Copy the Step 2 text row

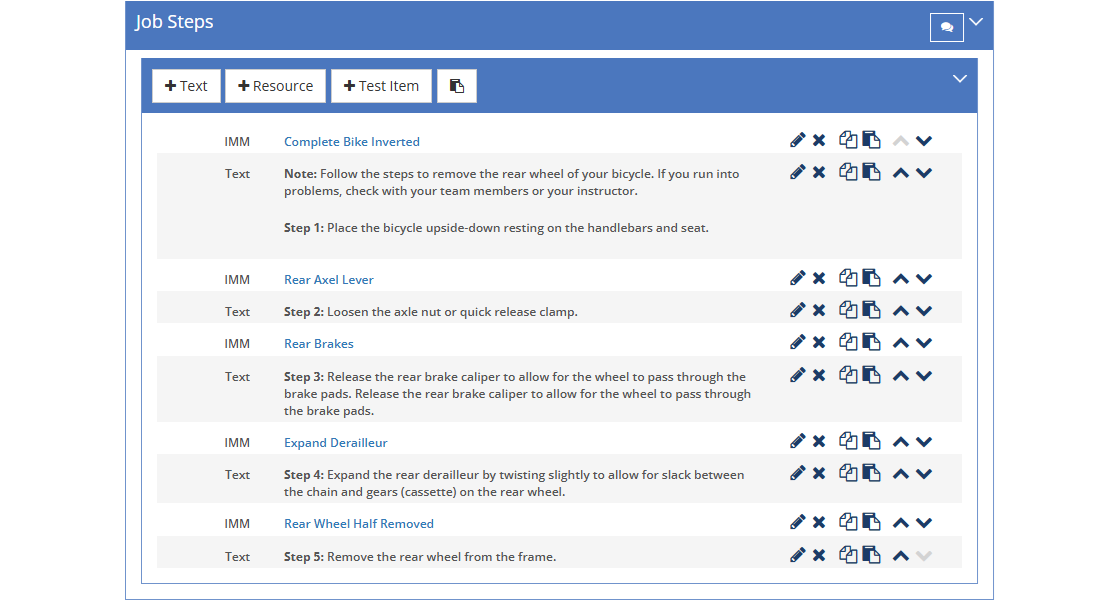848,310
